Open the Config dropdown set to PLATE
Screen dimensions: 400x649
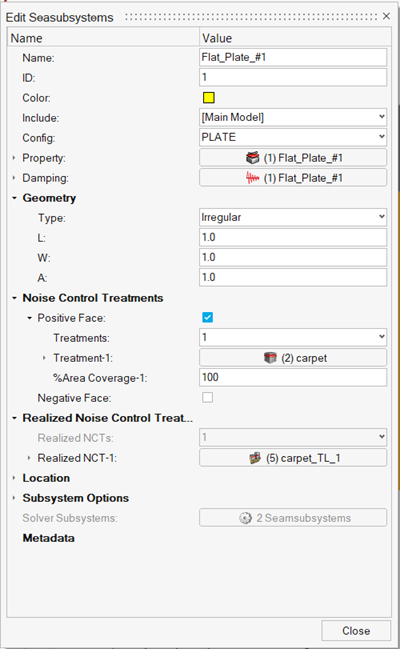[x=293, y=137]
